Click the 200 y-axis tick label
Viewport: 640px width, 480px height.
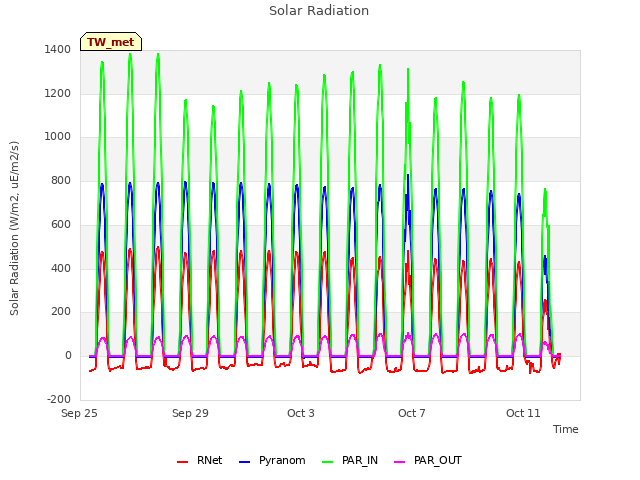(x=61, y=312)
